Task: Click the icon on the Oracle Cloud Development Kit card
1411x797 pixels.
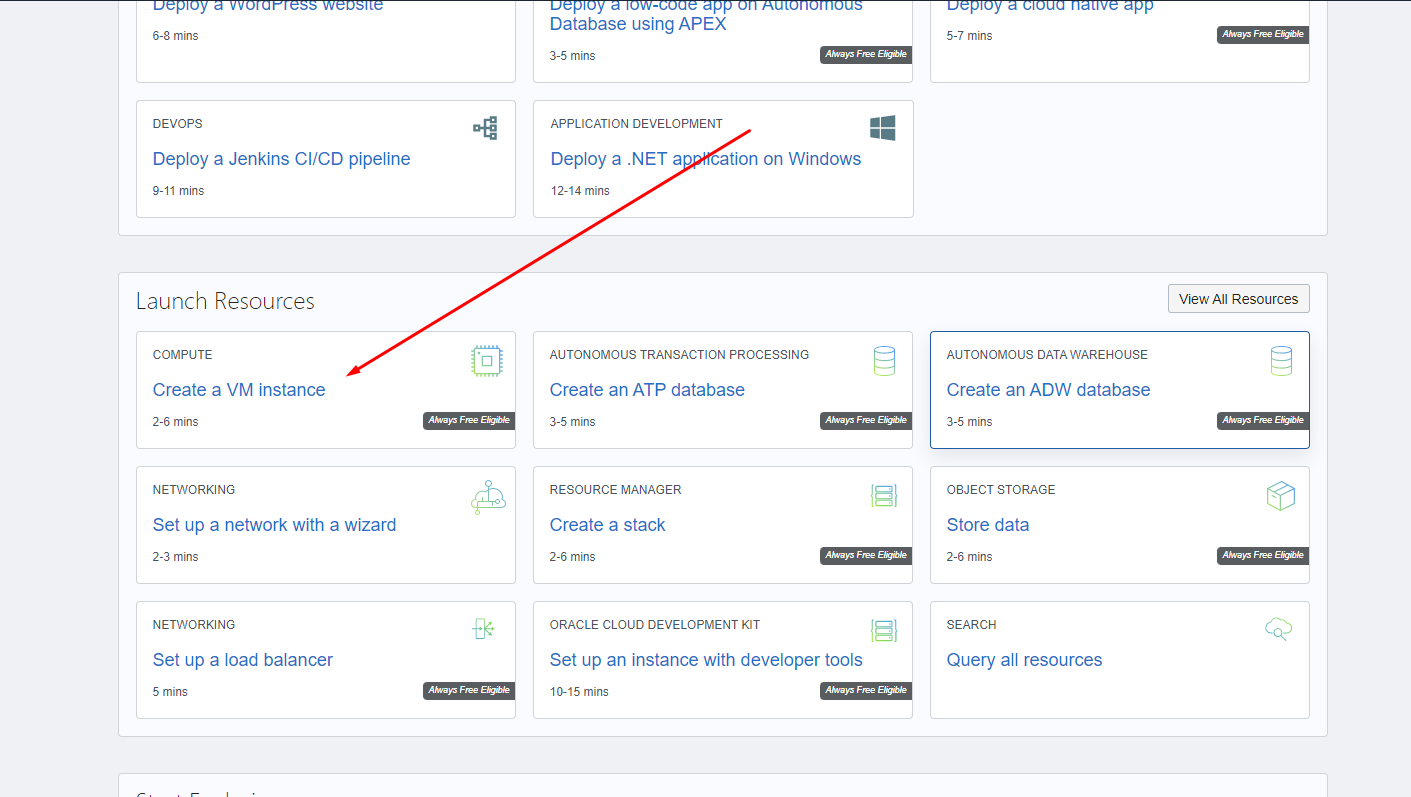Action: 884,631
